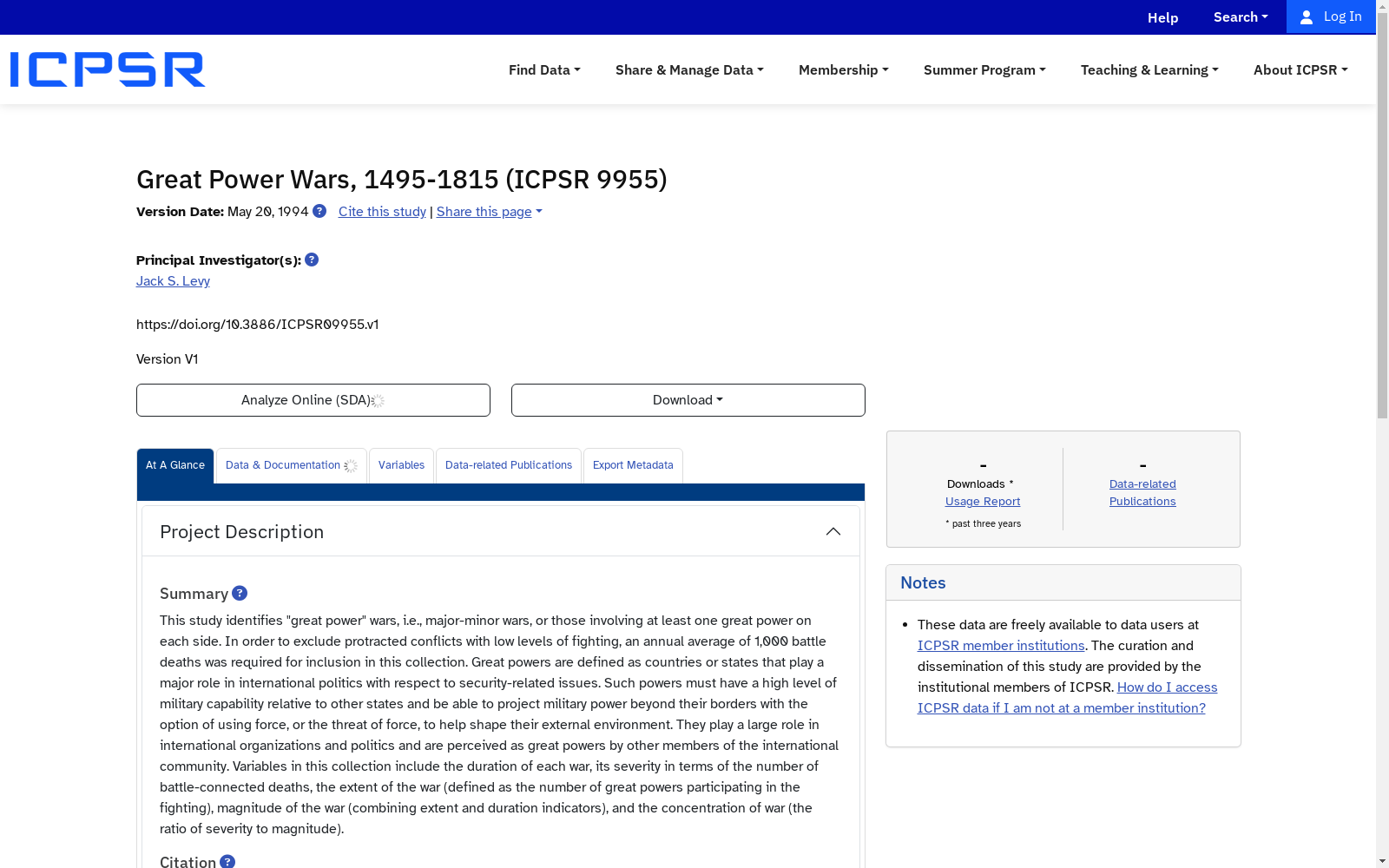Screen dimensions: 1389x868
Task: Open the Find Data dropdown menu
Action: 544,69
